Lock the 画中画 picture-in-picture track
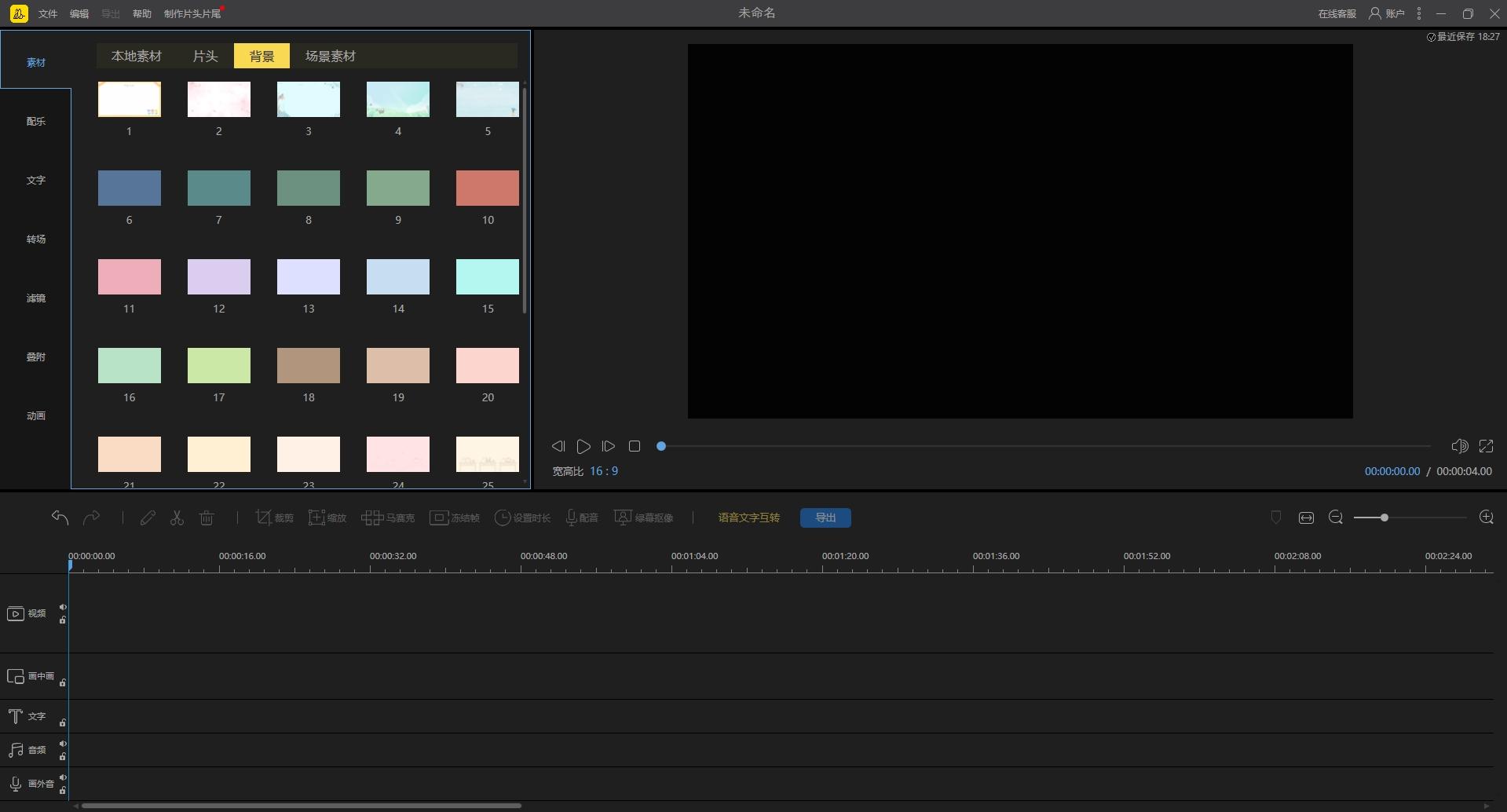1507x812 pixels. tap(63, 682)
